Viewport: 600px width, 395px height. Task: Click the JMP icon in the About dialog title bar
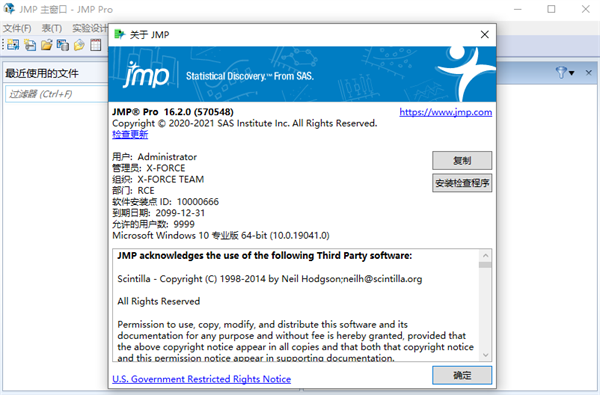[x=119, y=34]
